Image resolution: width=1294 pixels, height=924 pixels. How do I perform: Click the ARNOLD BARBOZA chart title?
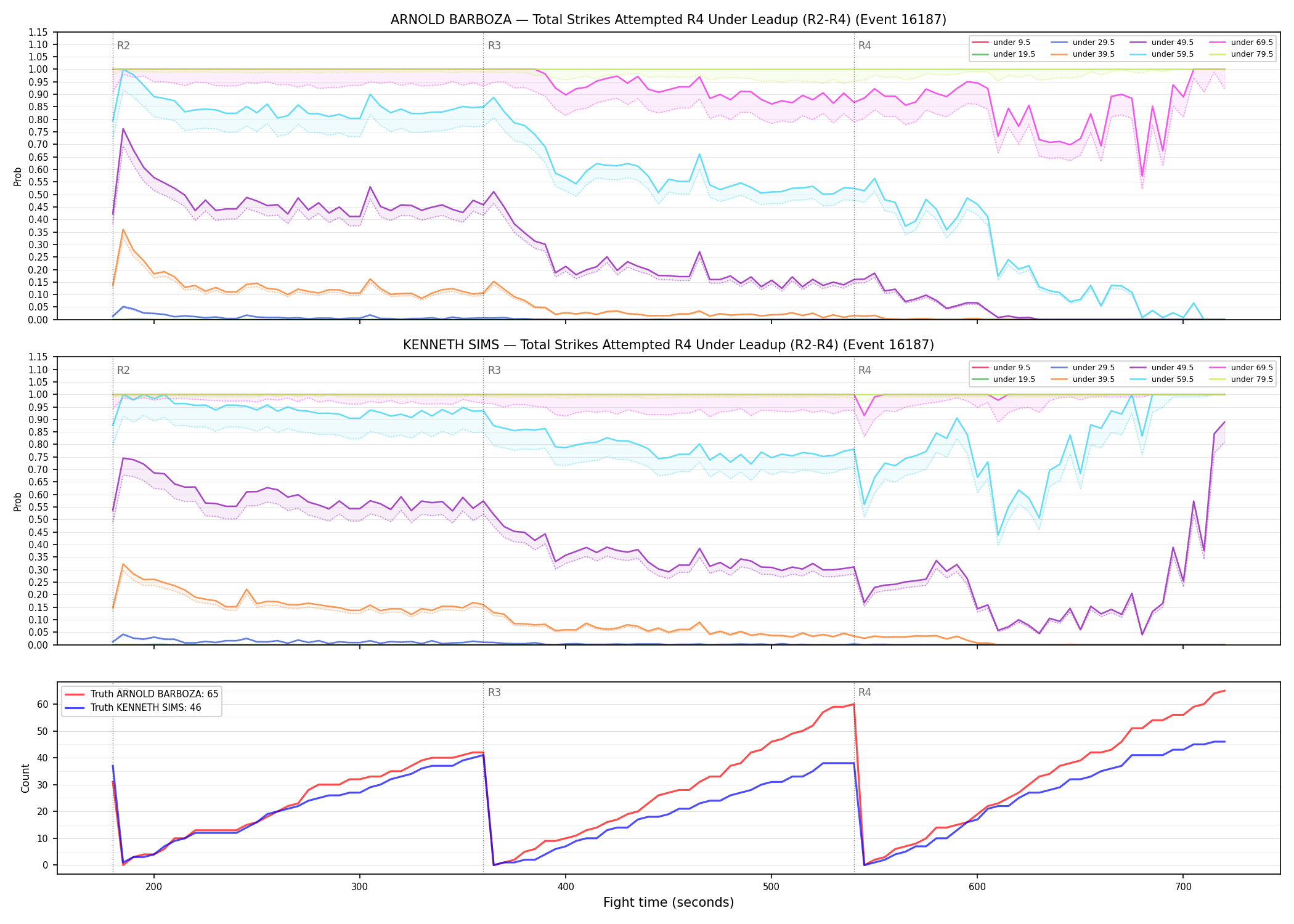668,20
